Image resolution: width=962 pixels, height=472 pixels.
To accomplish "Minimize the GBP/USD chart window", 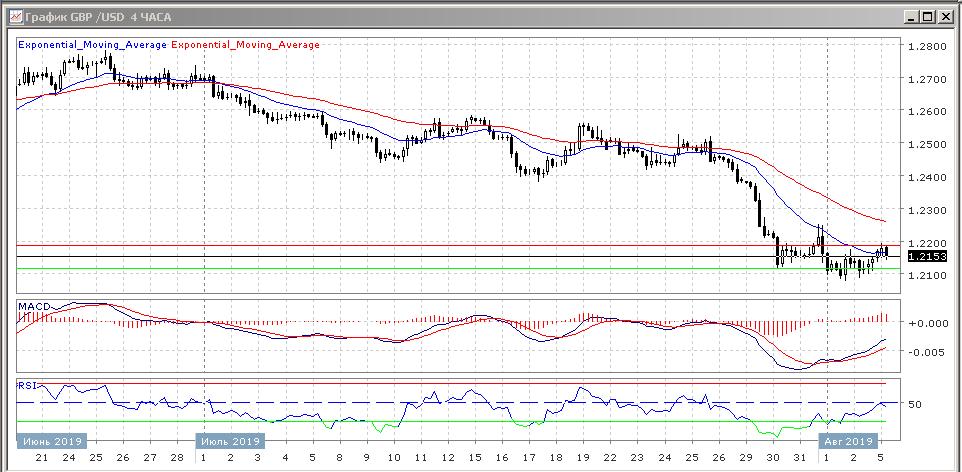I will [x=912, y=17].
